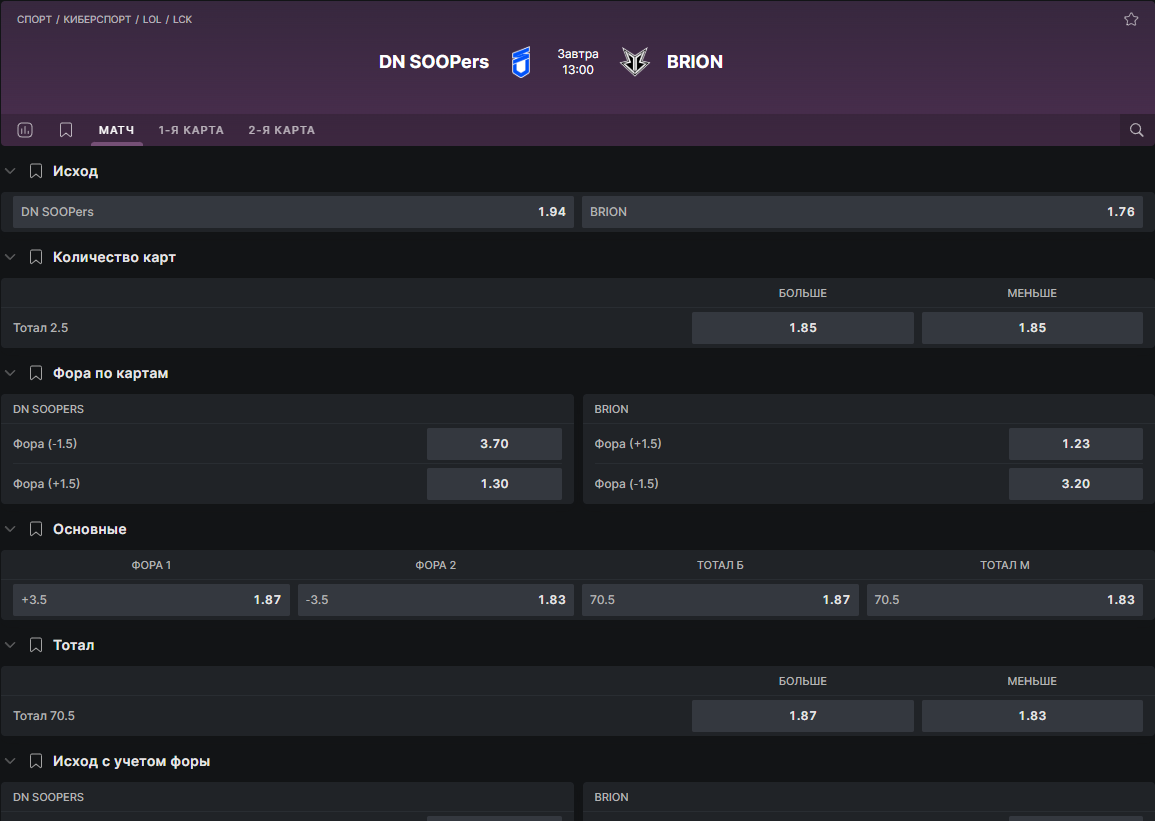Collapse the Основные section
The height and width of the screenshot is (821, 1155).
(x=10, y=529)
